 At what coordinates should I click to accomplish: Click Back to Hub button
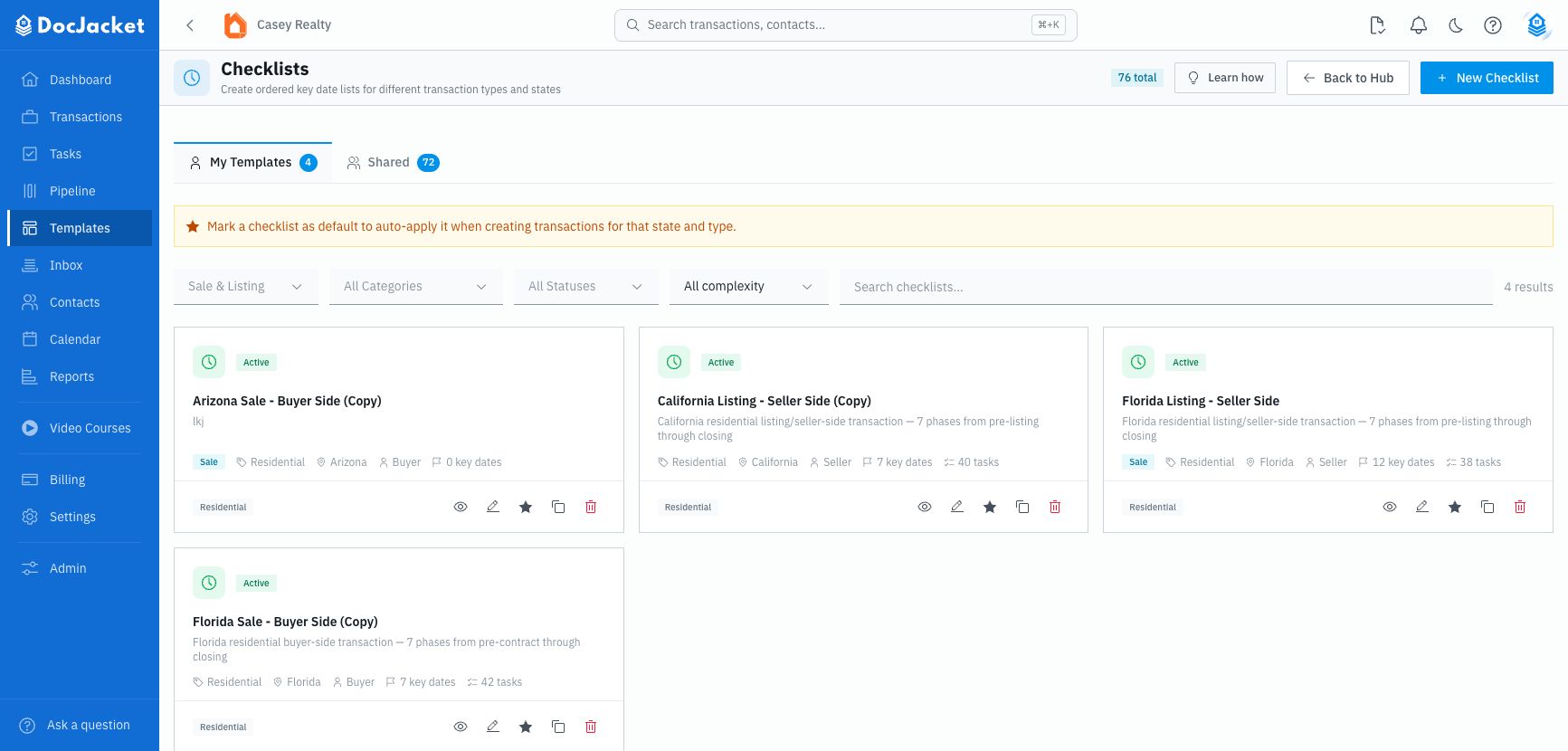(1348, 78)
